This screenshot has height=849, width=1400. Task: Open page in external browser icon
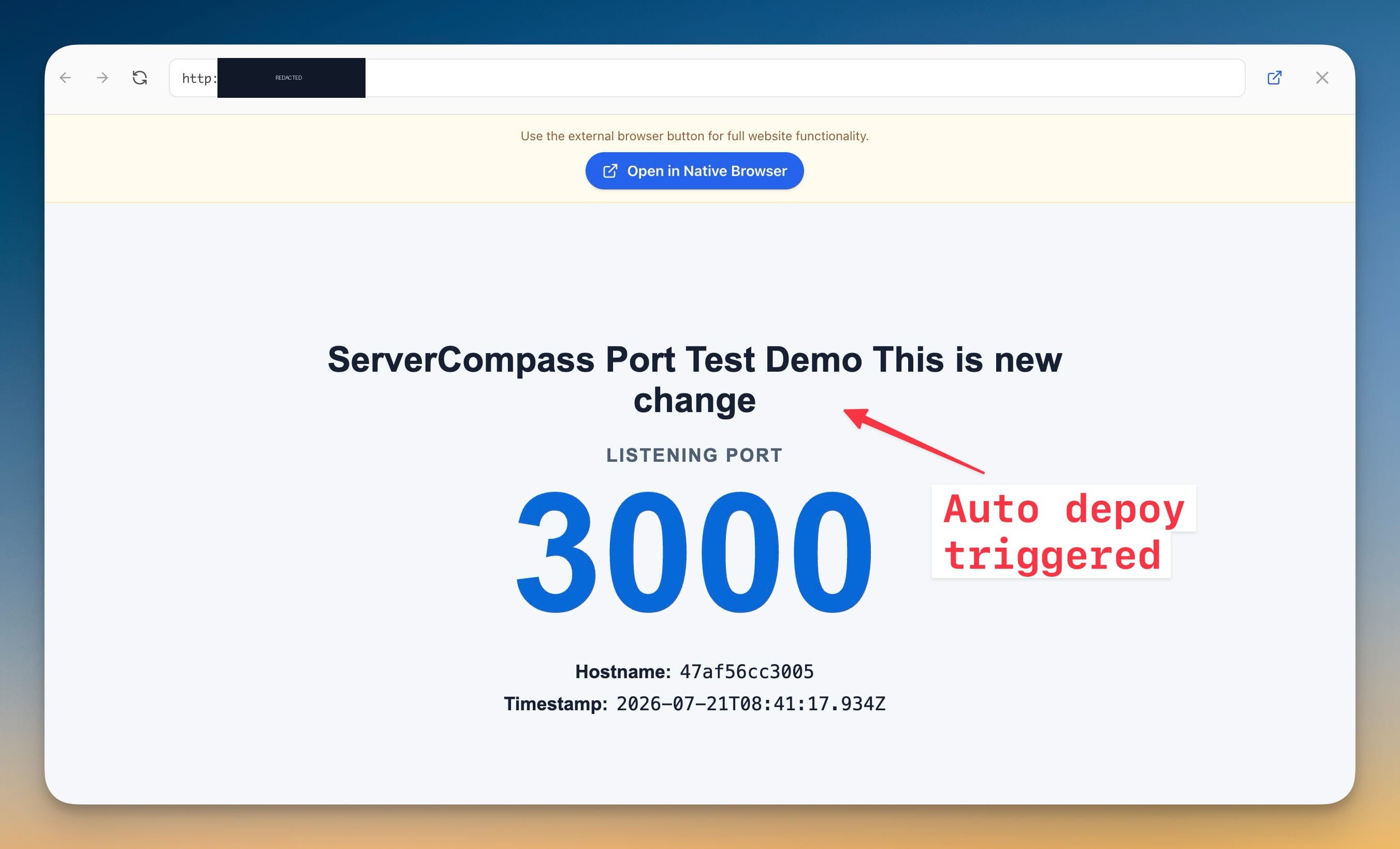pyautogui.click(x=1274, y=78)
